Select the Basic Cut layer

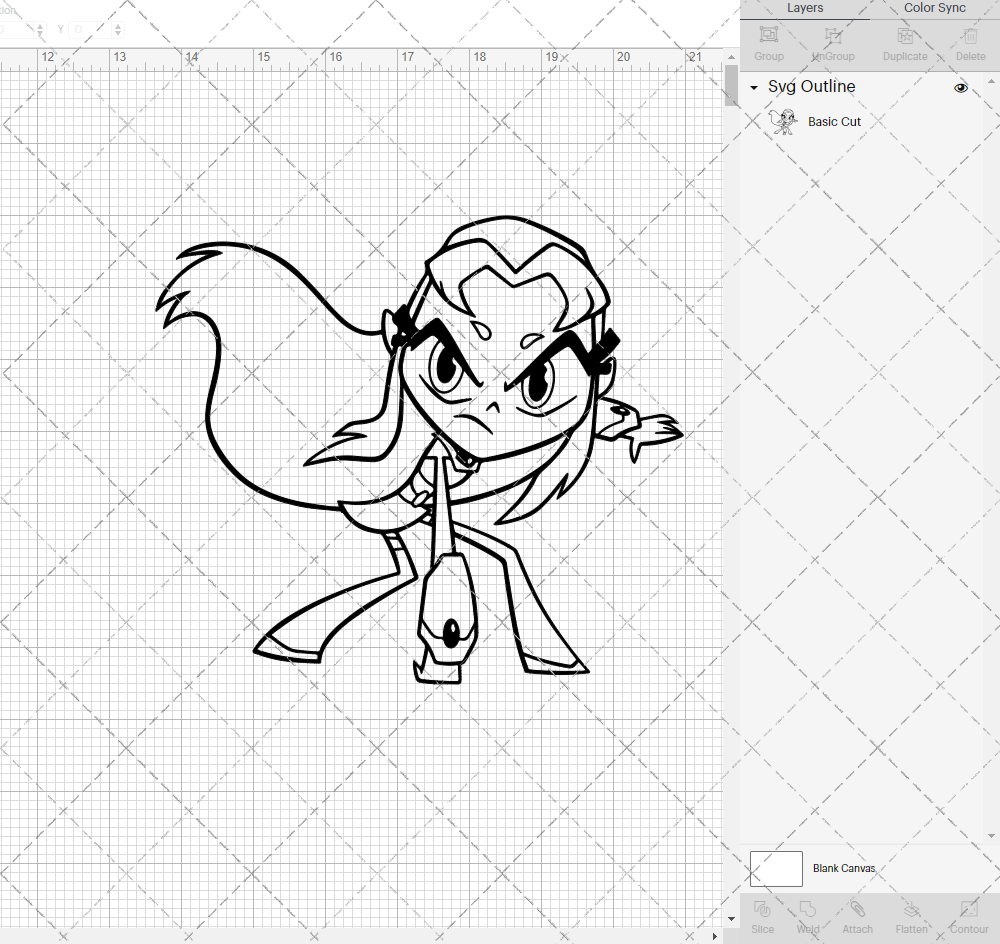pos(834,121)
